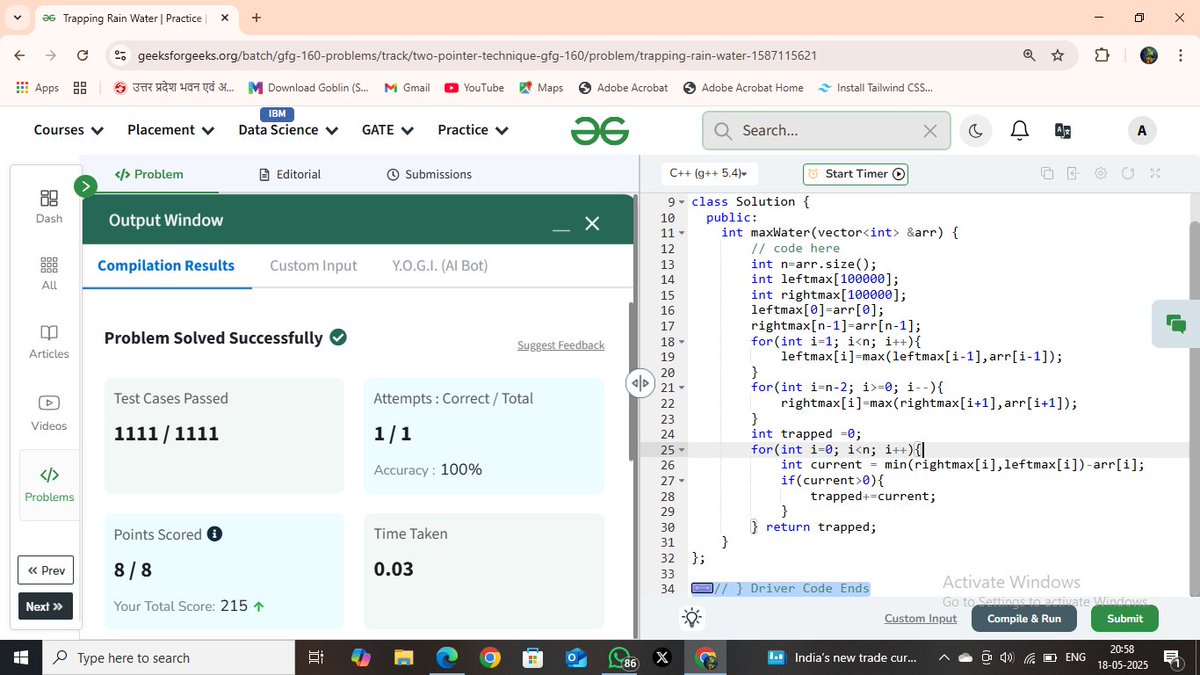This screenshot has height=675, width=1200.
Task: Open the Videos sidebar item
Action: tap(49, 413)
